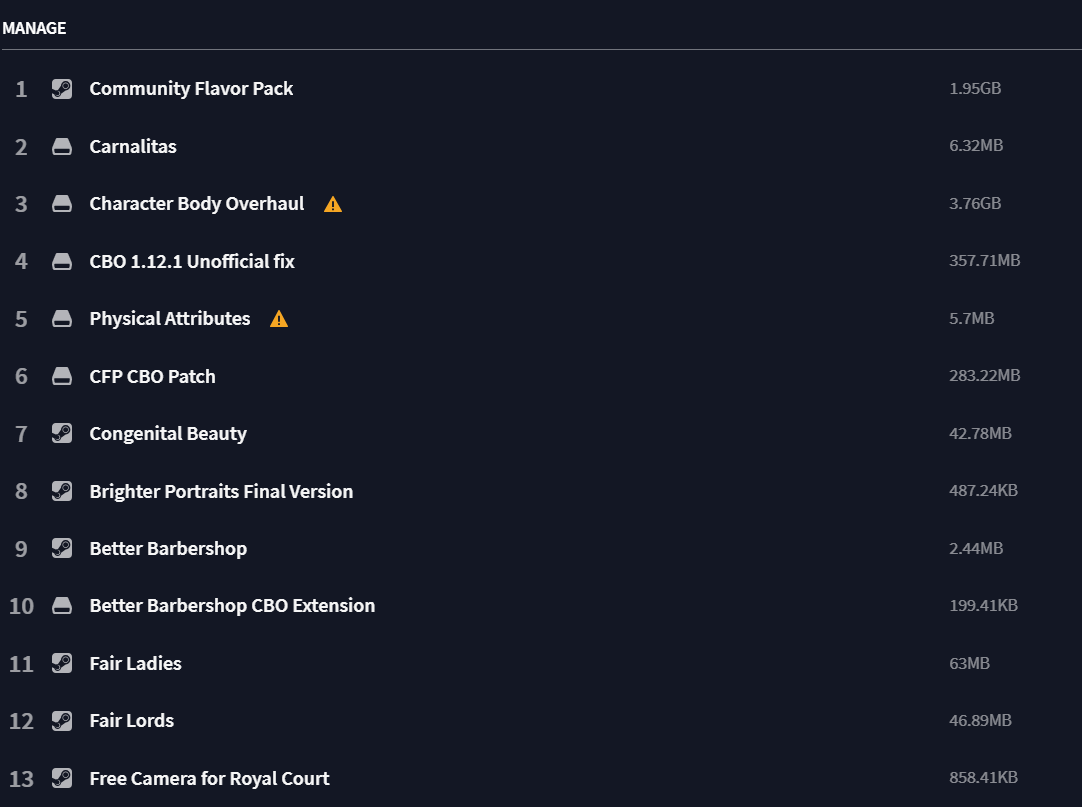Click load order number 1
Viewport: 1082px width, 807px height.
pos(21,89)
